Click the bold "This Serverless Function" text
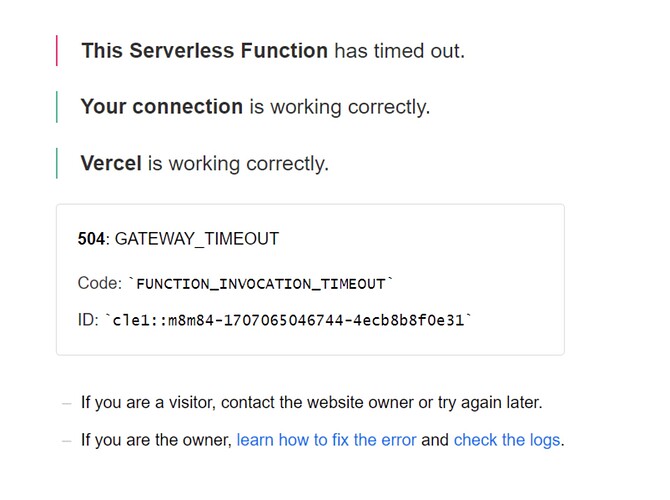 tap(204, 50)
